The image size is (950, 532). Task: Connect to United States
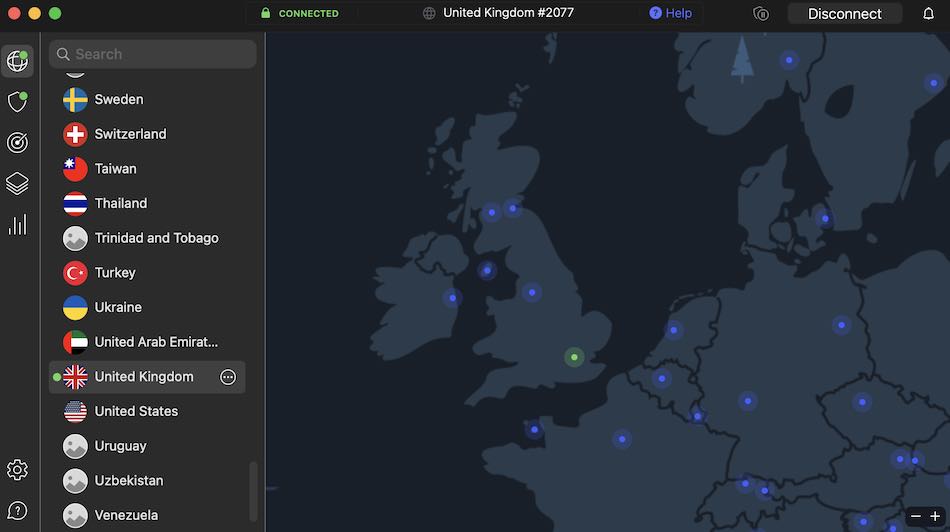point(147,411)
